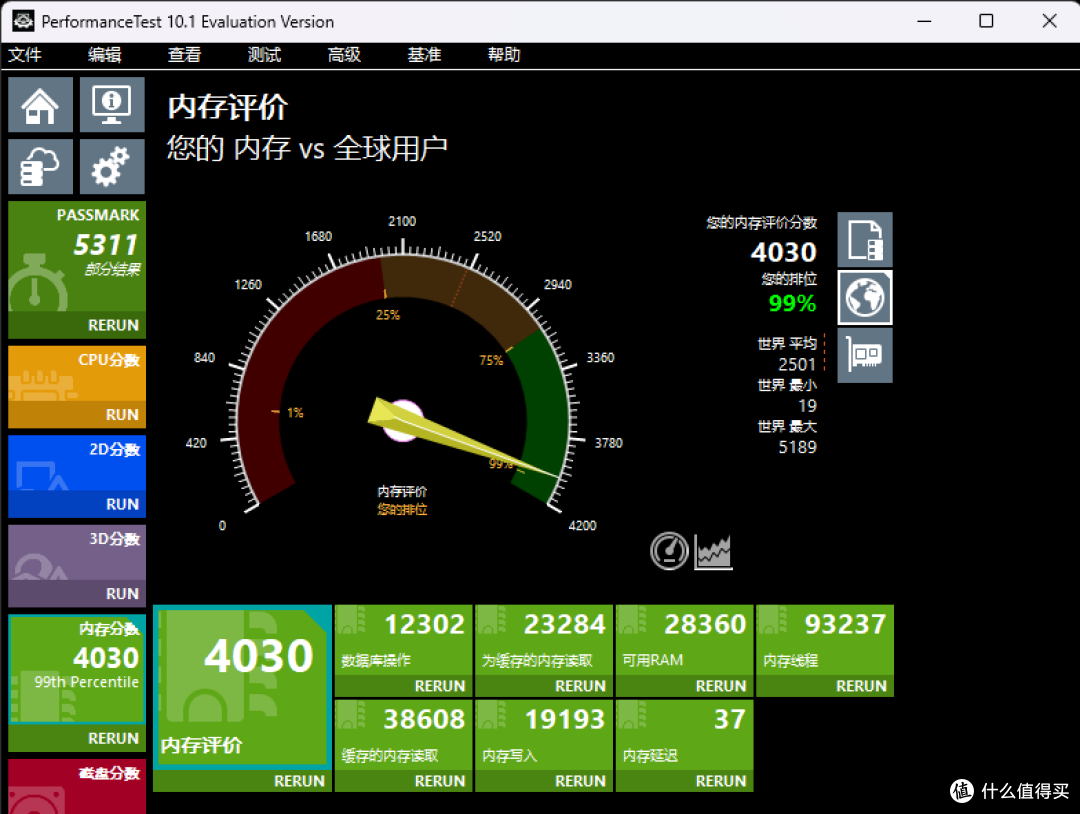Select the CPU分数 tile

pyautogui.click(x=77, y=373)
